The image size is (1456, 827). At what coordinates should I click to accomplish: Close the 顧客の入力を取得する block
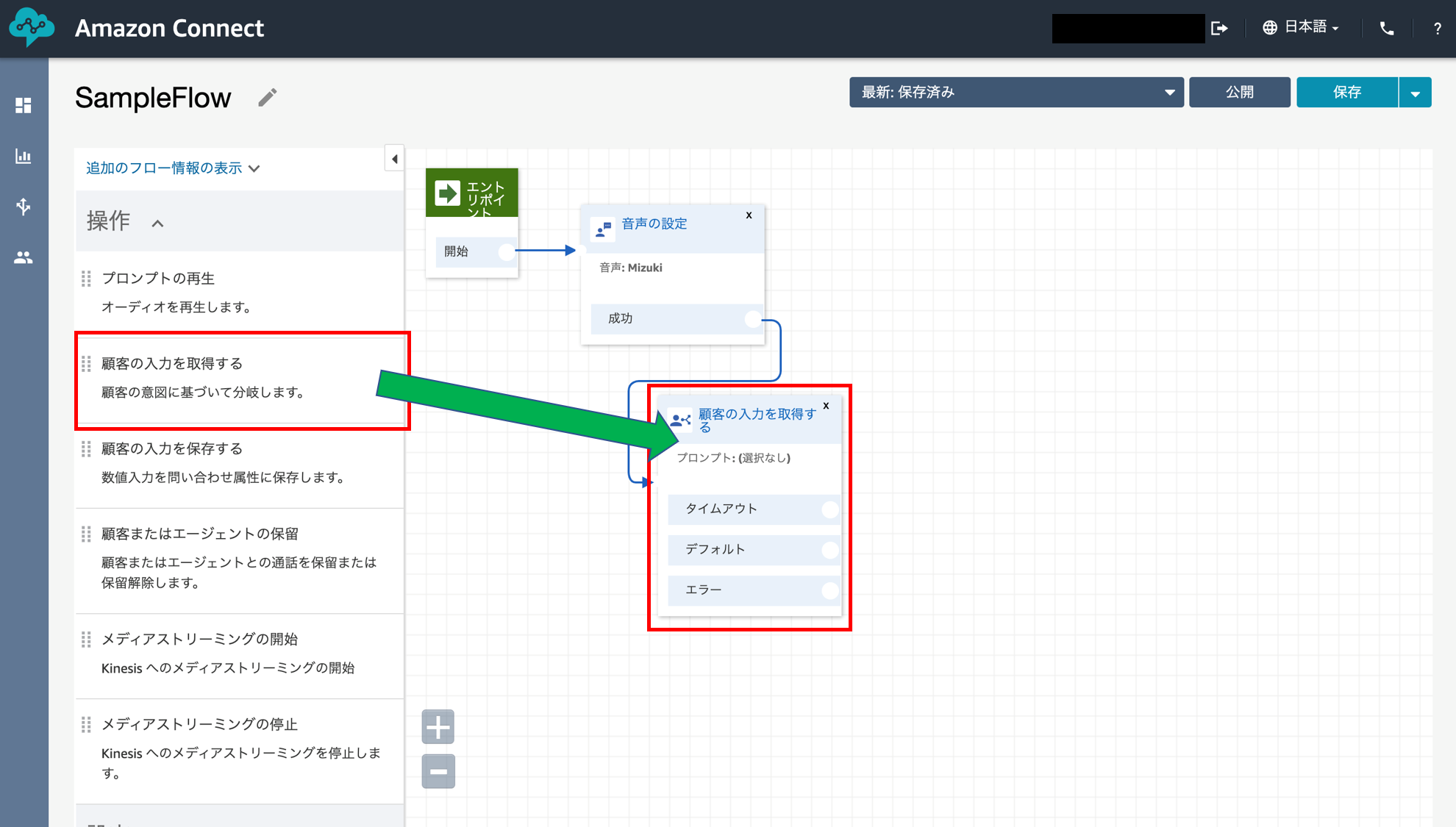pos(826,406)
